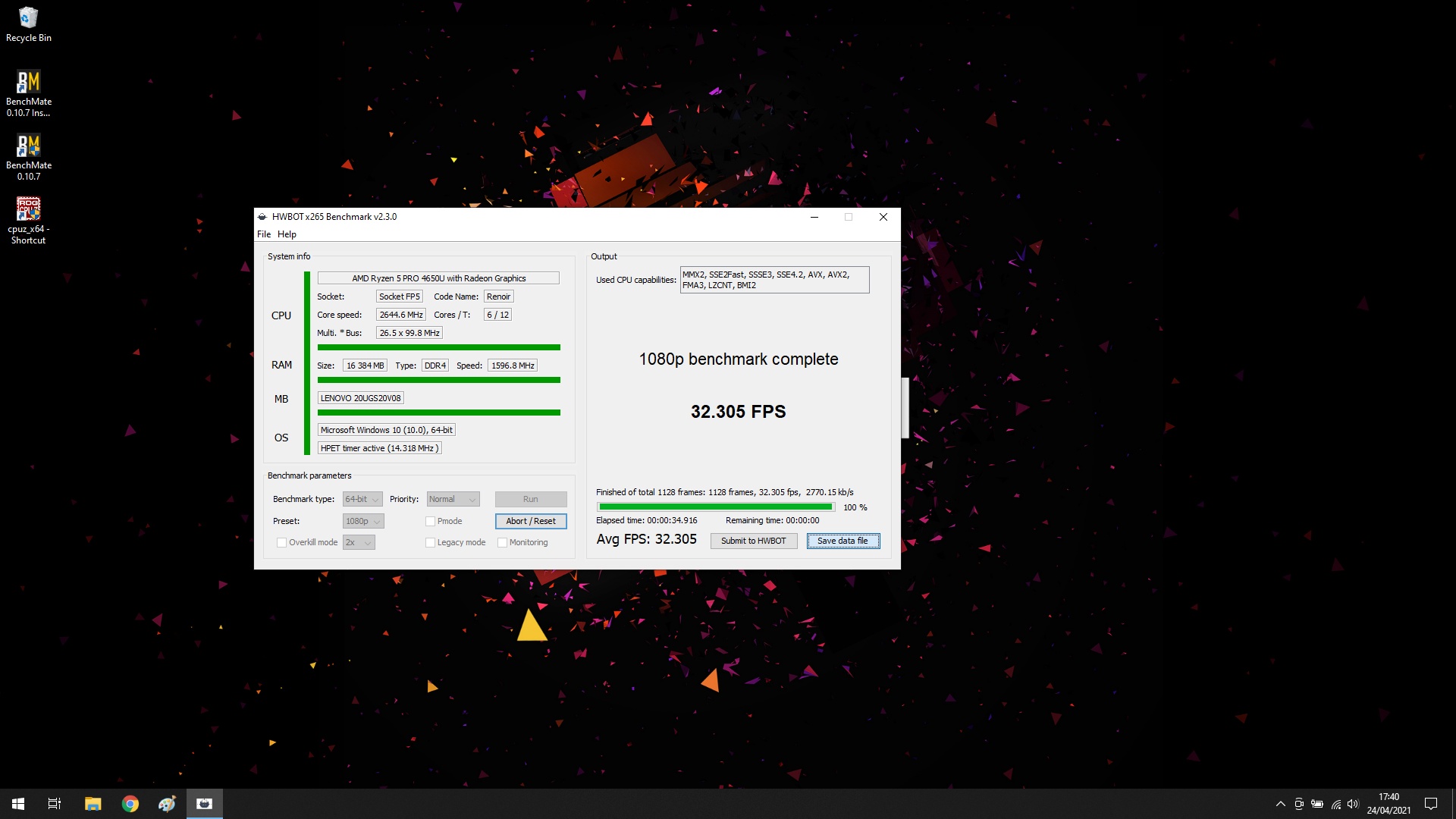Open the Benchmark type 64-bit dropdown
This screenshot has width=1456, height=819.
[362, 500]
